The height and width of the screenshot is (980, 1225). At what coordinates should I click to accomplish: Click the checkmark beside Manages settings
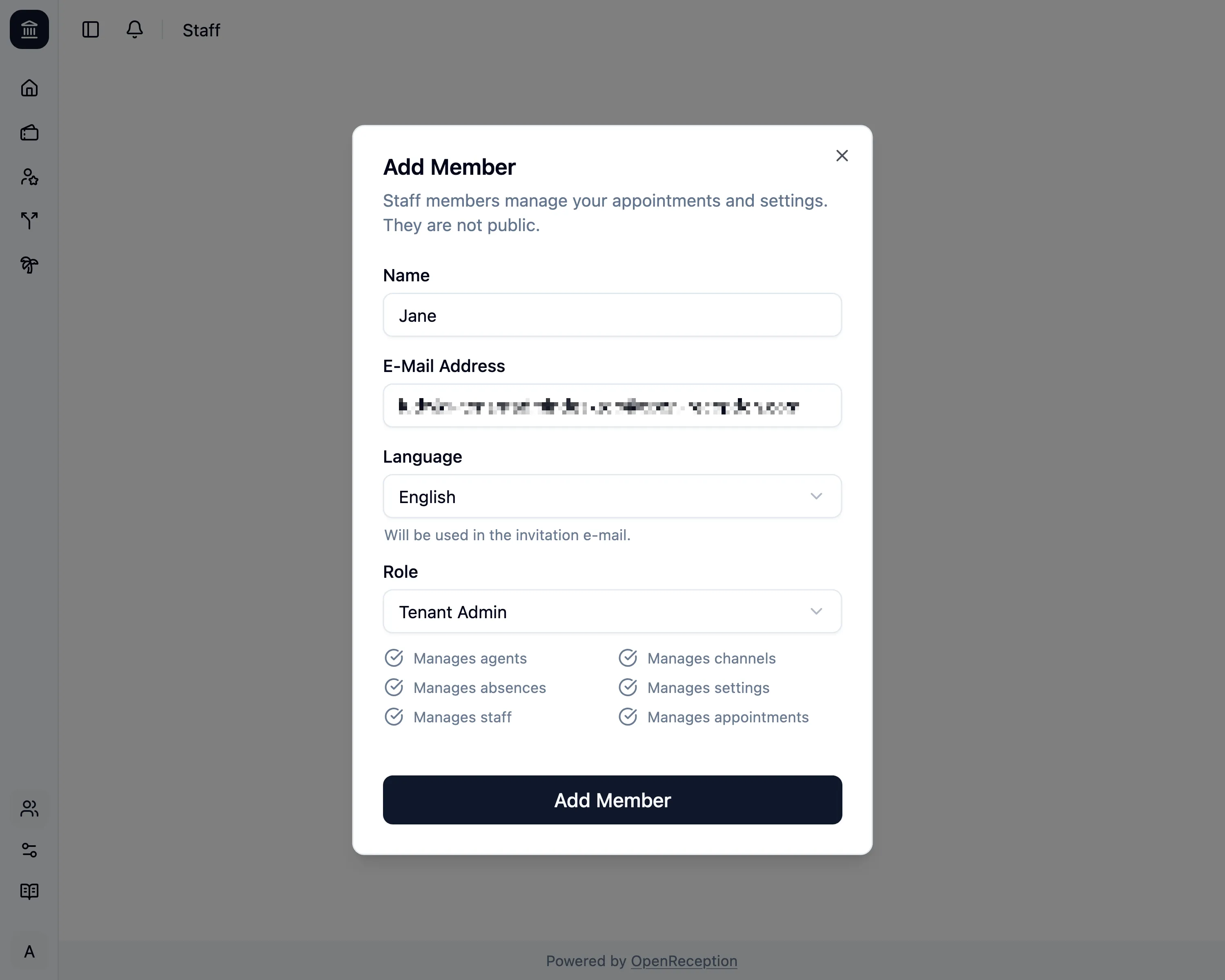point(628,687)
